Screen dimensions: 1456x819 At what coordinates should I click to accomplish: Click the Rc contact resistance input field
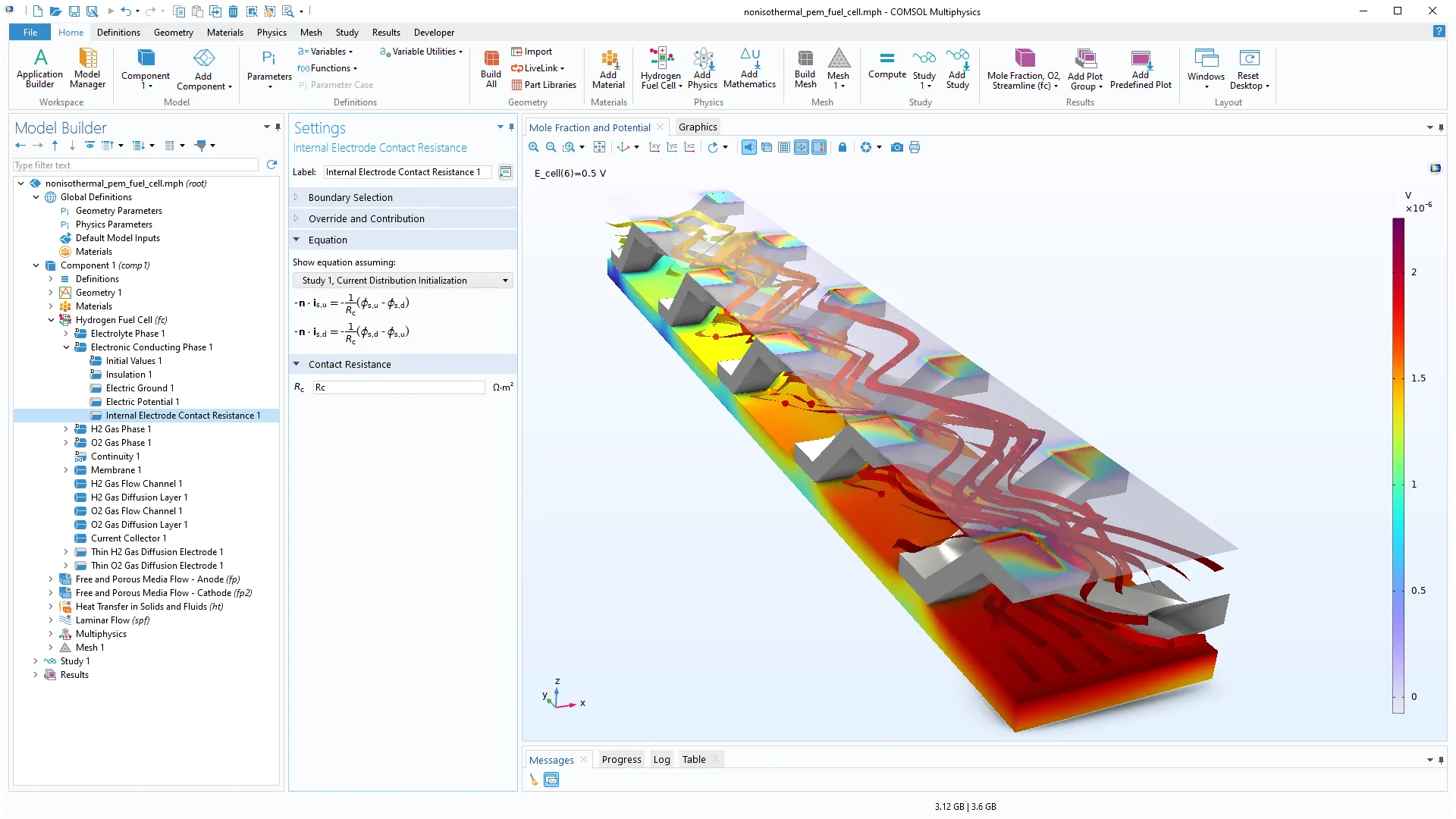399,388
